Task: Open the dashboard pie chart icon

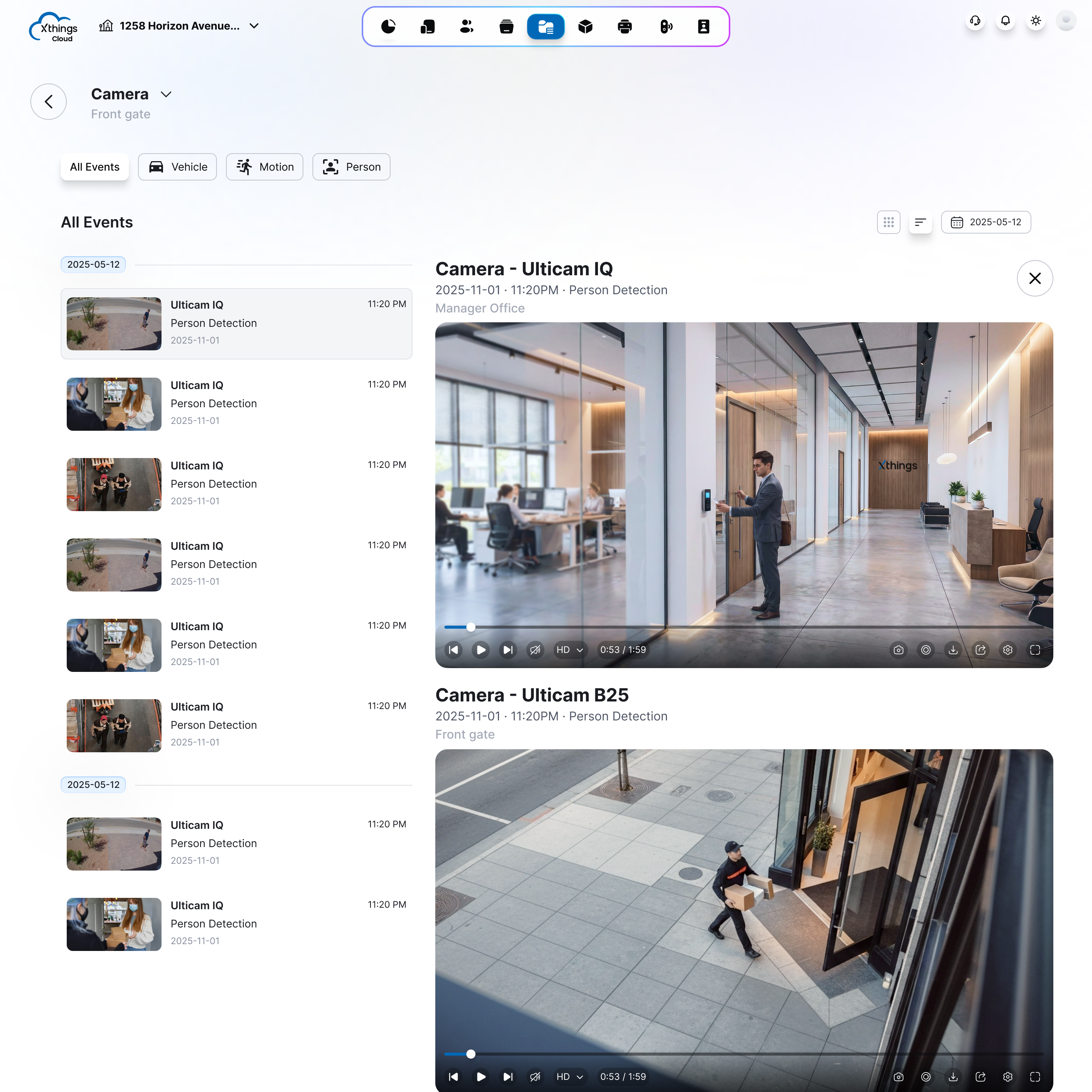Action: point(388,27)
